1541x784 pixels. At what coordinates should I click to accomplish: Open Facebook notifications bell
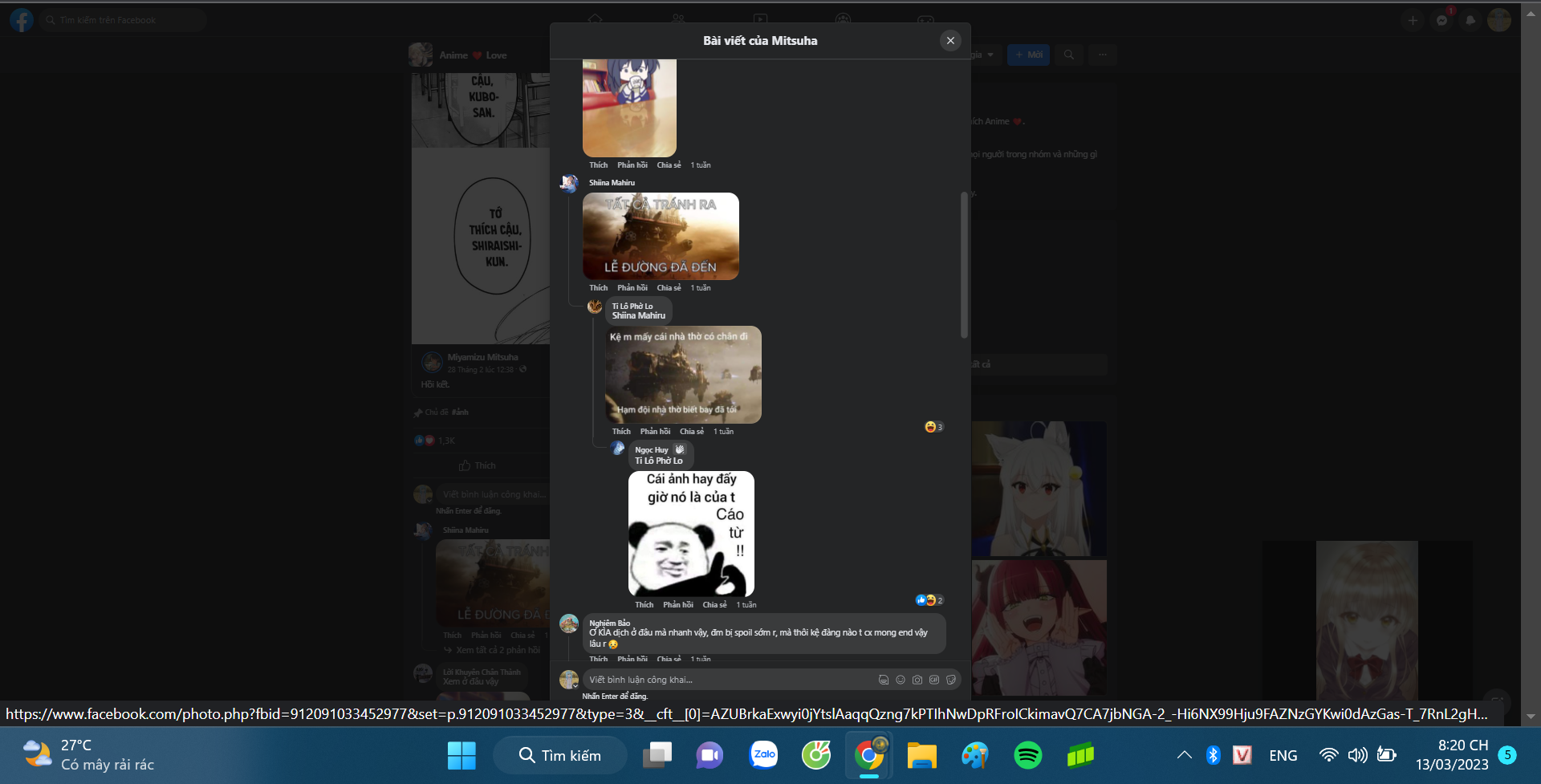point(1470,20)
